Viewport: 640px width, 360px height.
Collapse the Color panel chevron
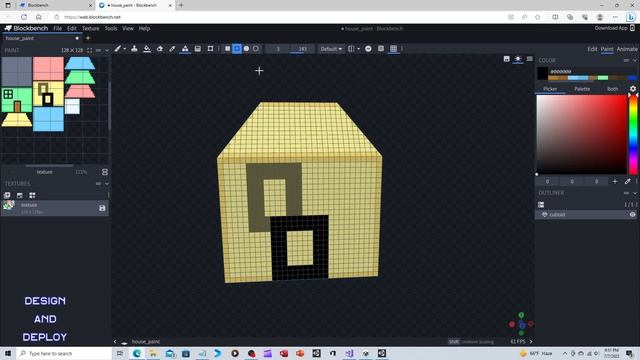click(635, 60)
